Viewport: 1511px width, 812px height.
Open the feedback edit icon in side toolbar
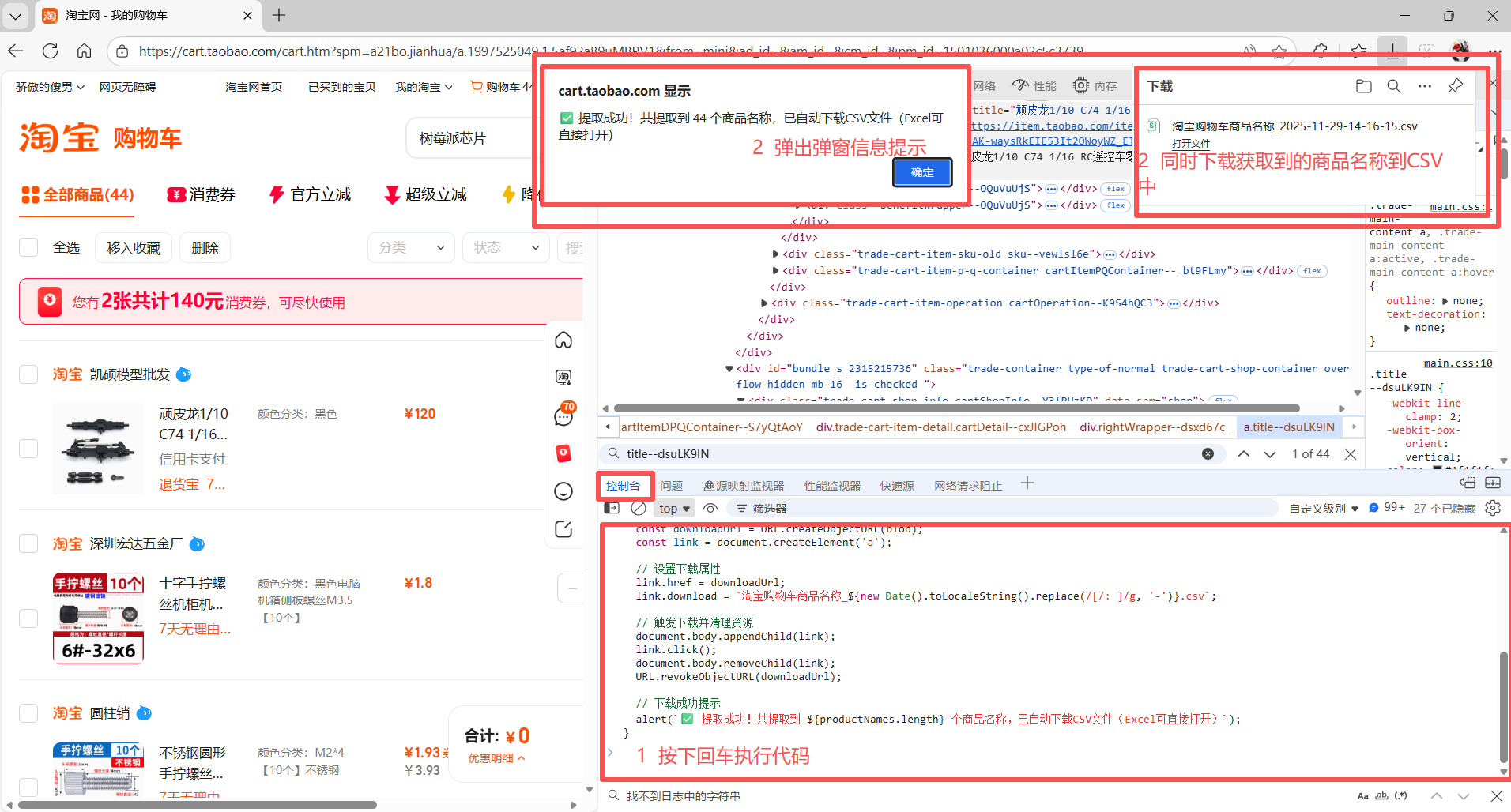tap(563, 529)
